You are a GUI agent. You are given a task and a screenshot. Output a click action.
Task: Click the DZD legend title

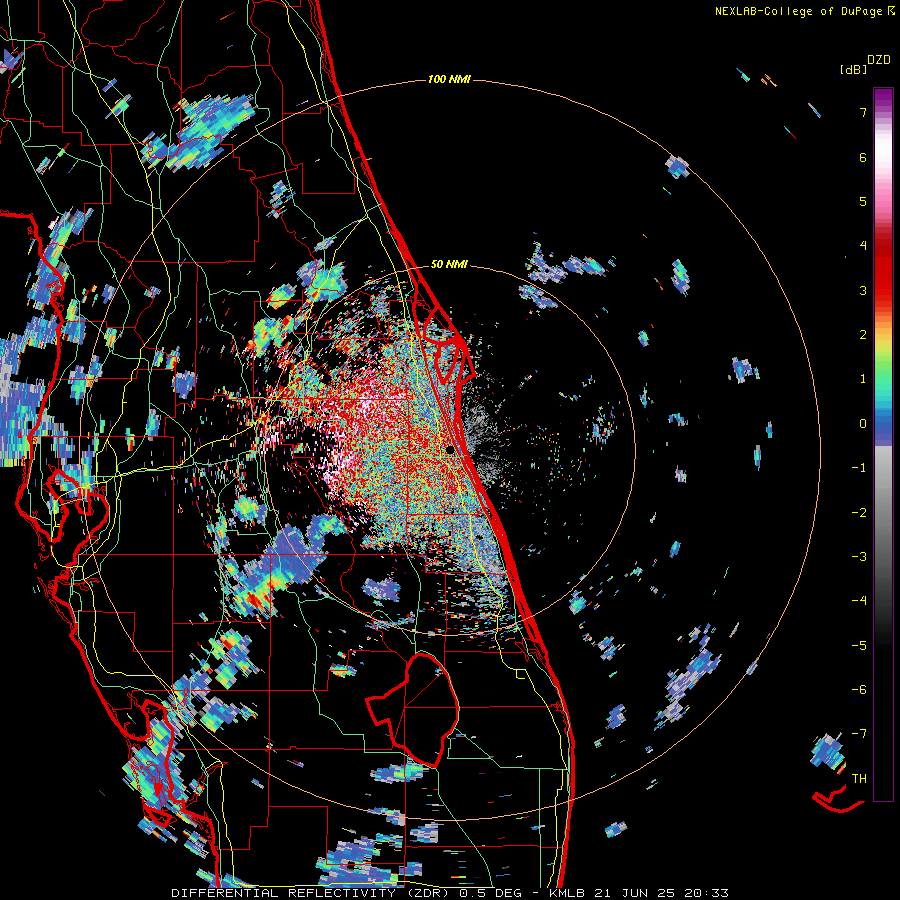(879, 60)
